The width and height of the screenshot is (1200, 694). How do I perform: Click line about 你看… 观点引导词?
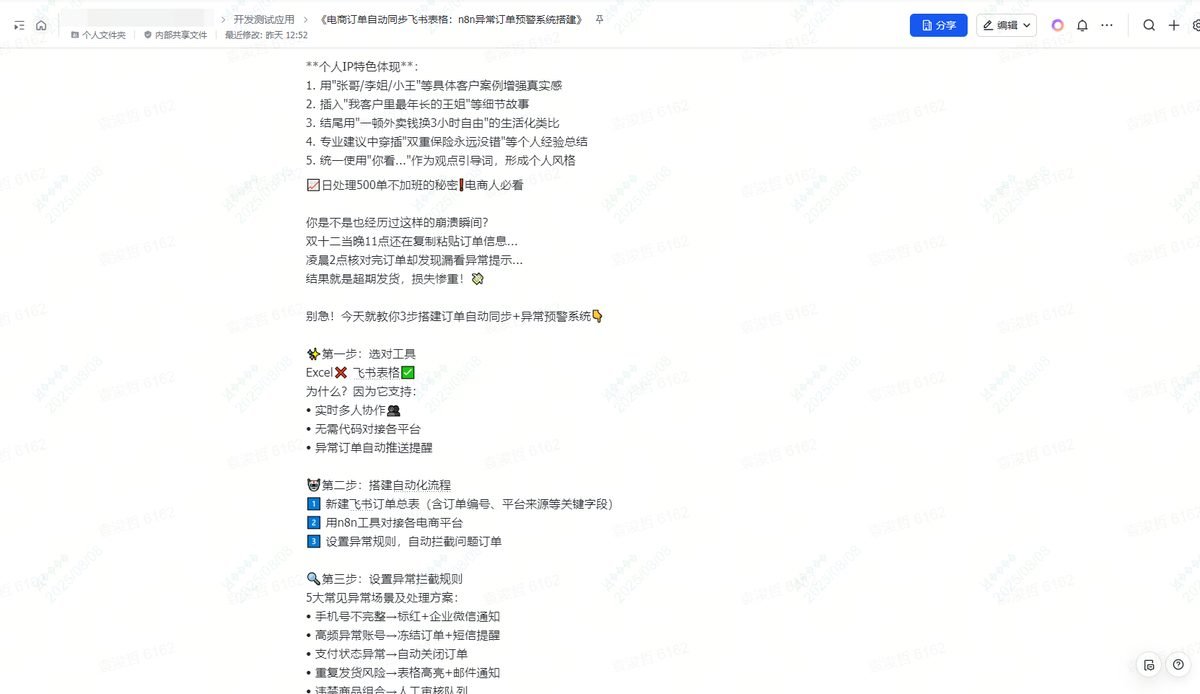(440, 160)
